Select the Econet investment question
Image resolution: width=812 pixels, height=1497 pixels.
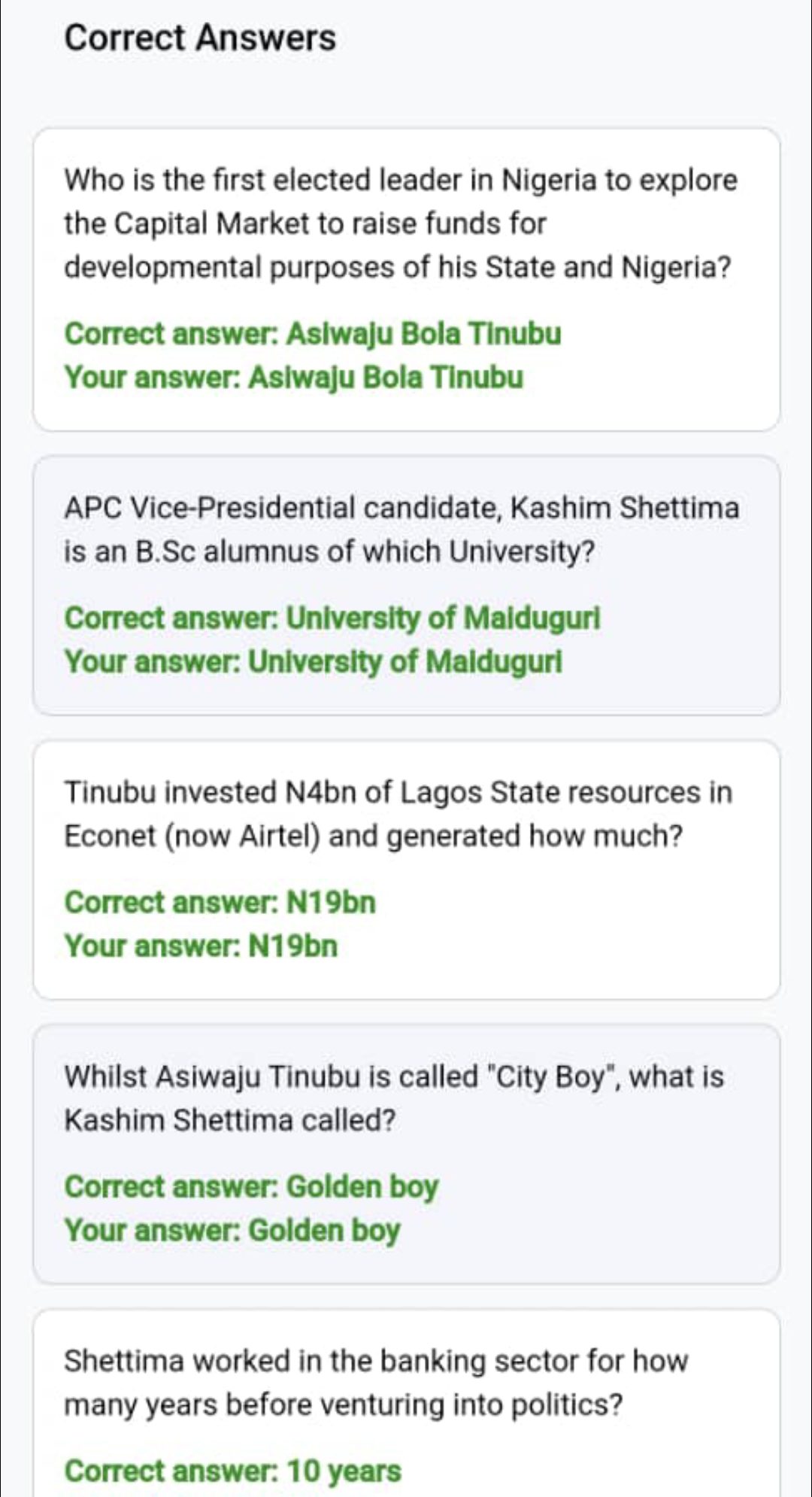[x=398, y=814]
